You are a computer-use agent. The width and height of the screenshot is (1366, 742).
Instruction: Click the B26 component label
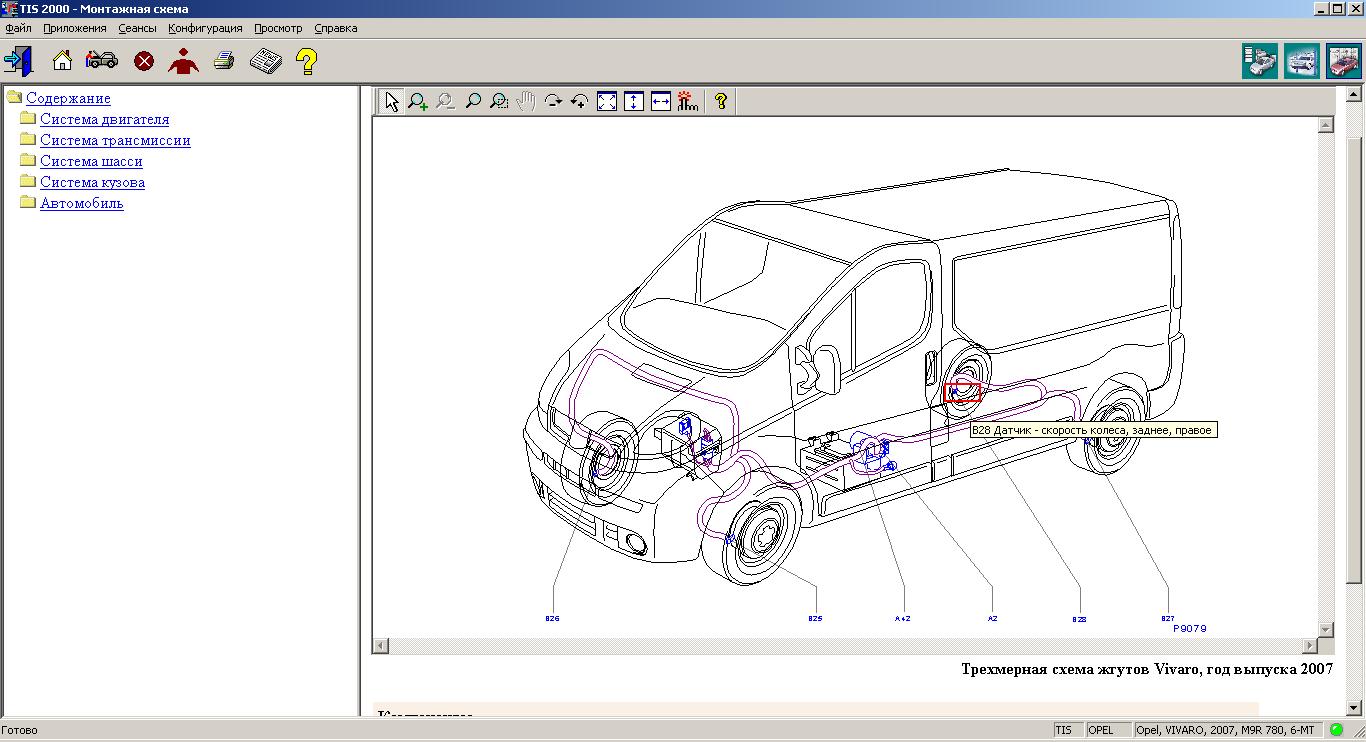coord(552,619)
